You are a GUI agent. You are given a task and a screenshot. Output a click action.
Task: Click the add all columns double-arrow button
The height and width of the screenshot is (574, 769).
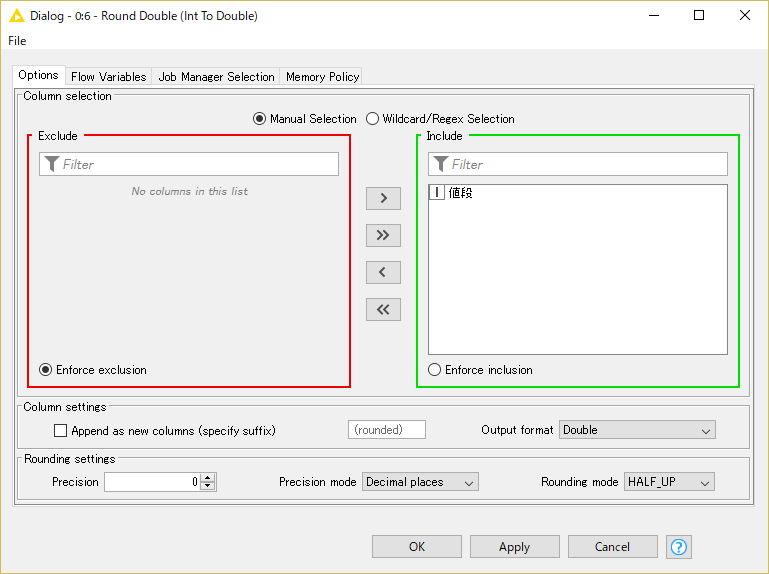[383, 235]
